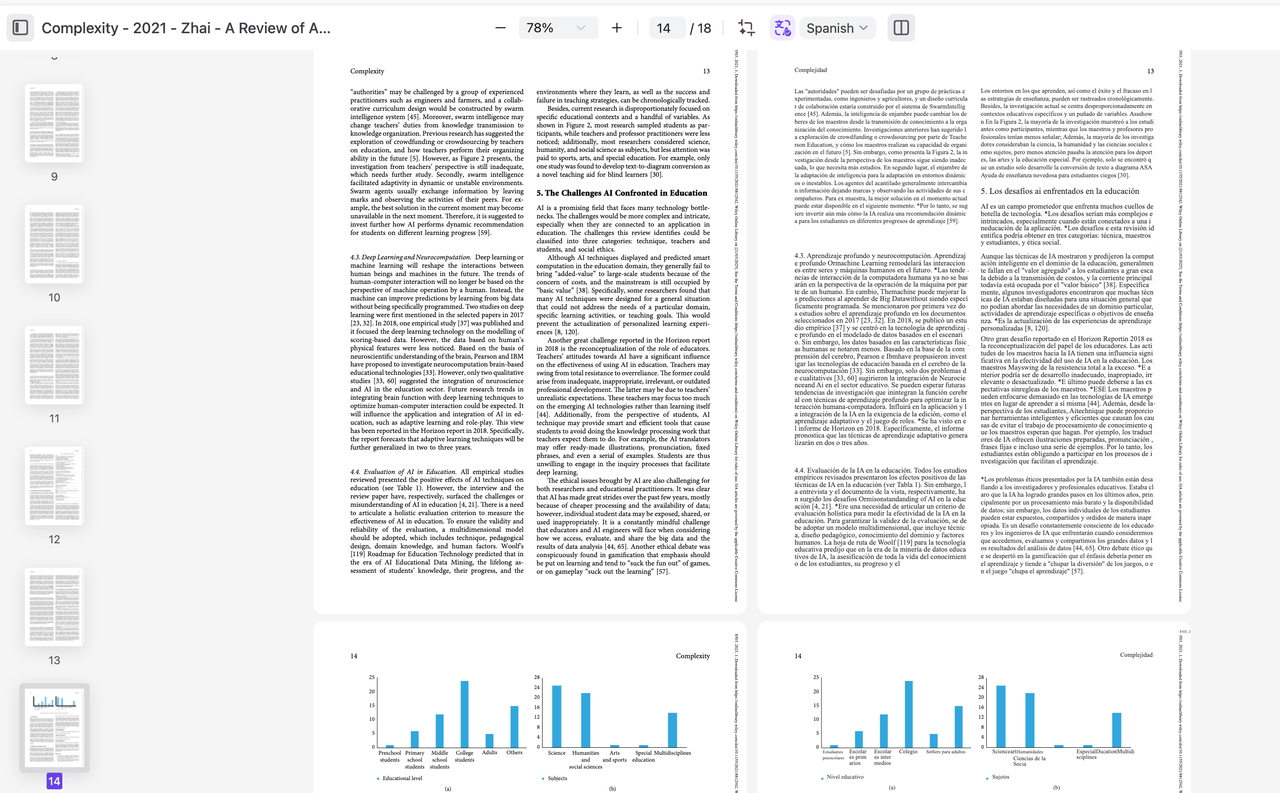Click the "College students" axis label

[x=464, y=756]
